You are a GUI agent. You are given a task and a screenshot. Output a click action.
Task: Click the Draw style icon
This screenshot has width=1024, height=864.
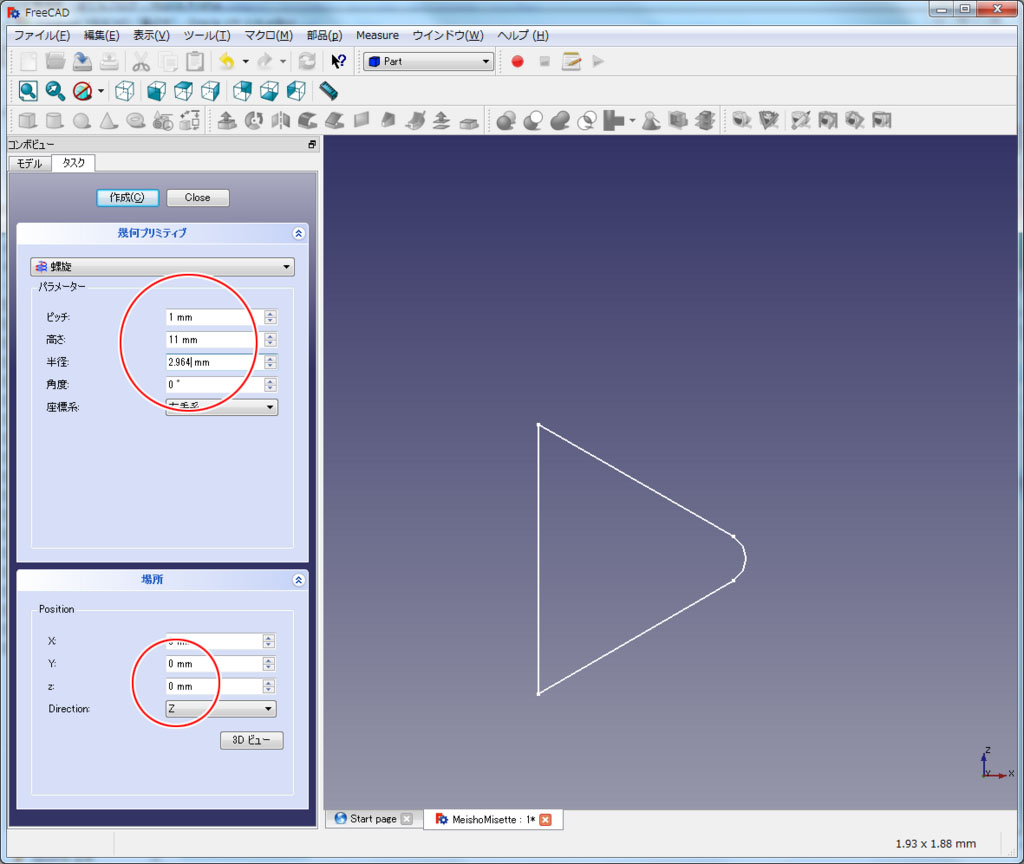(82, 91)
